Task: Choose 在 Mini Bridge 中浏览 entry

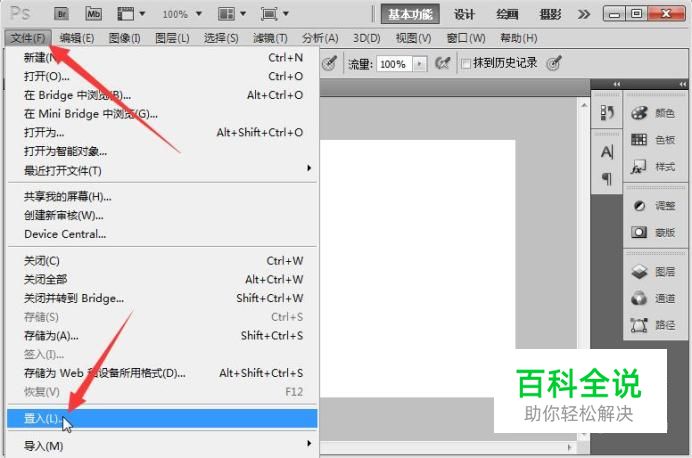Action: point(162,114)
